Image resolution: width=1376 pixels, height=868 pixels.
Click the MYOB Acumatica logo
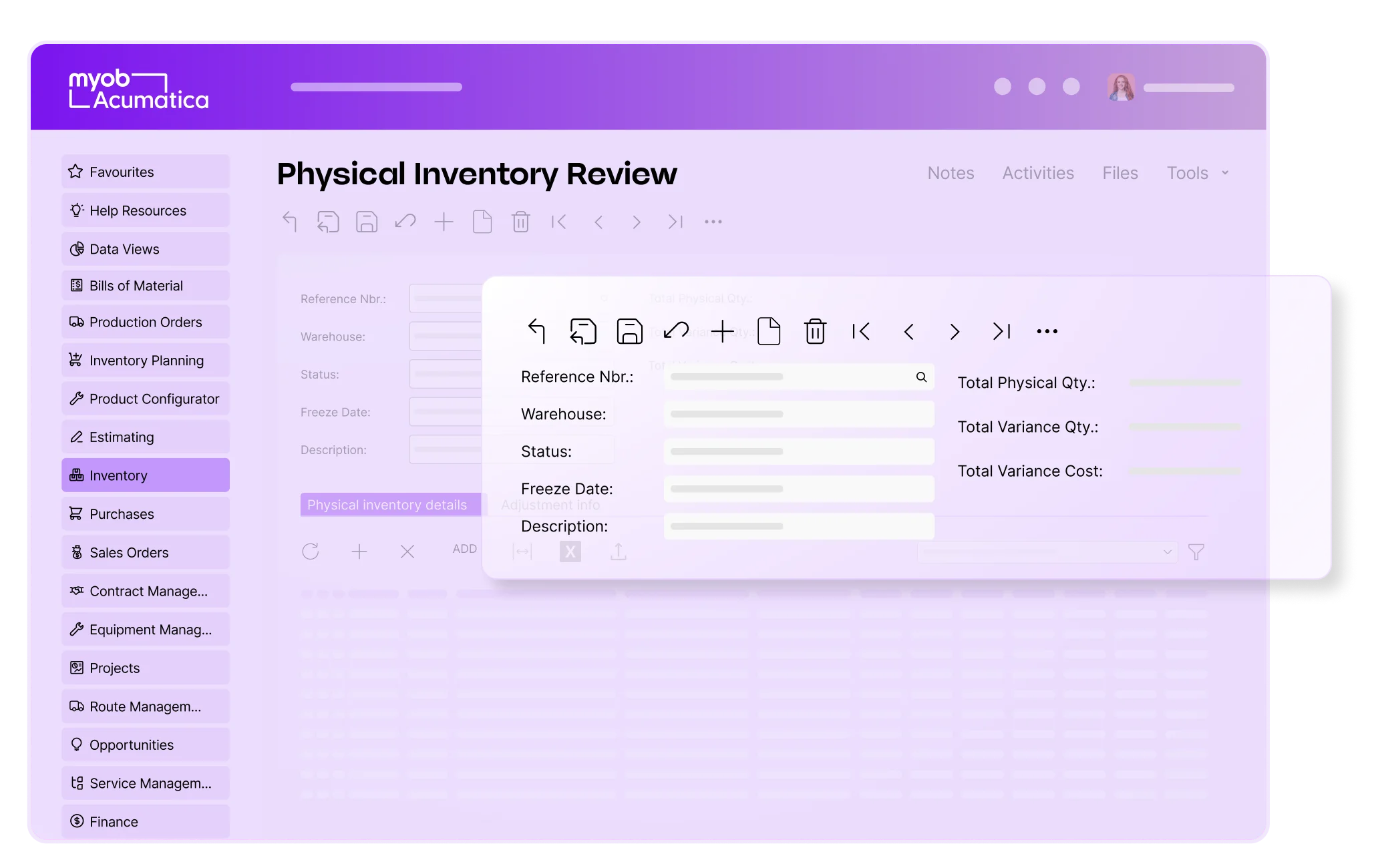139,89
